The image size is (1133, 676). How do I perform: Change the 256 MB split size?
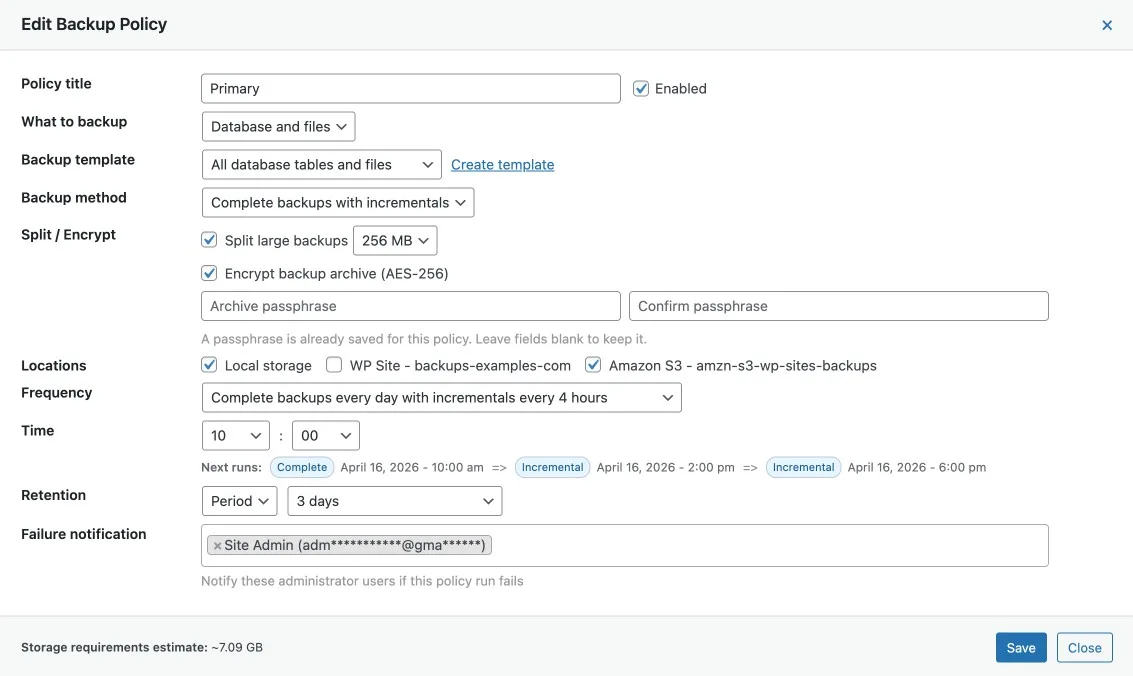[395, 241]
